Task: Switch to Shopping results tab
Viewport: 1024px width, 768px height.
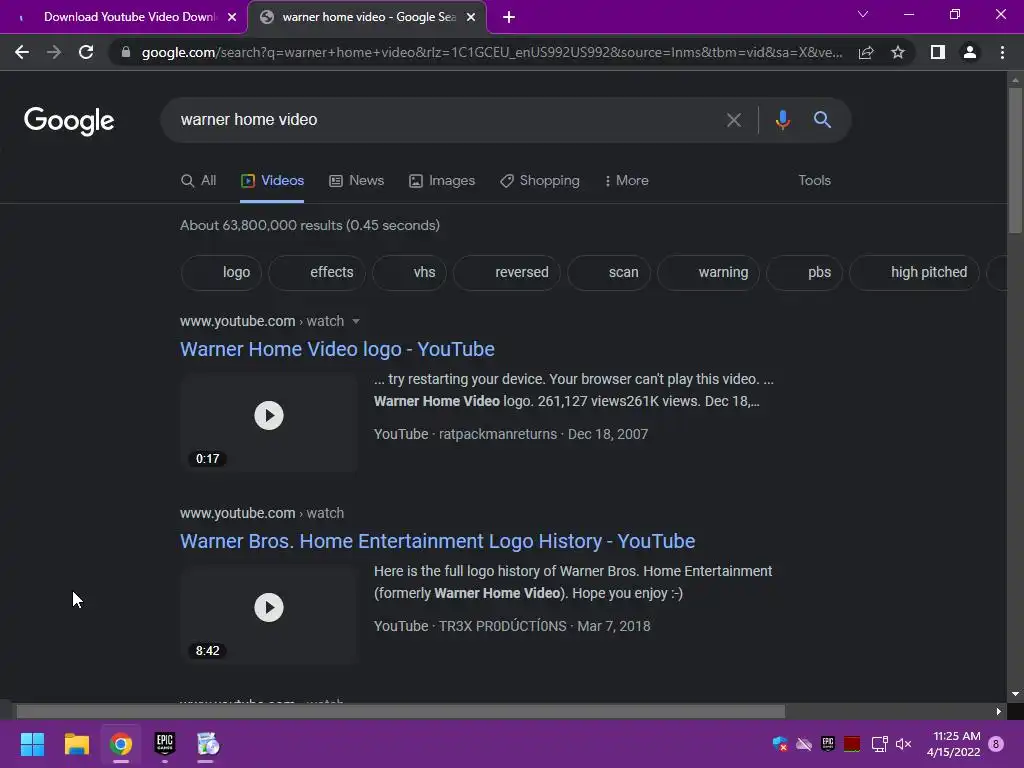Action: click(x=540, y=181)
